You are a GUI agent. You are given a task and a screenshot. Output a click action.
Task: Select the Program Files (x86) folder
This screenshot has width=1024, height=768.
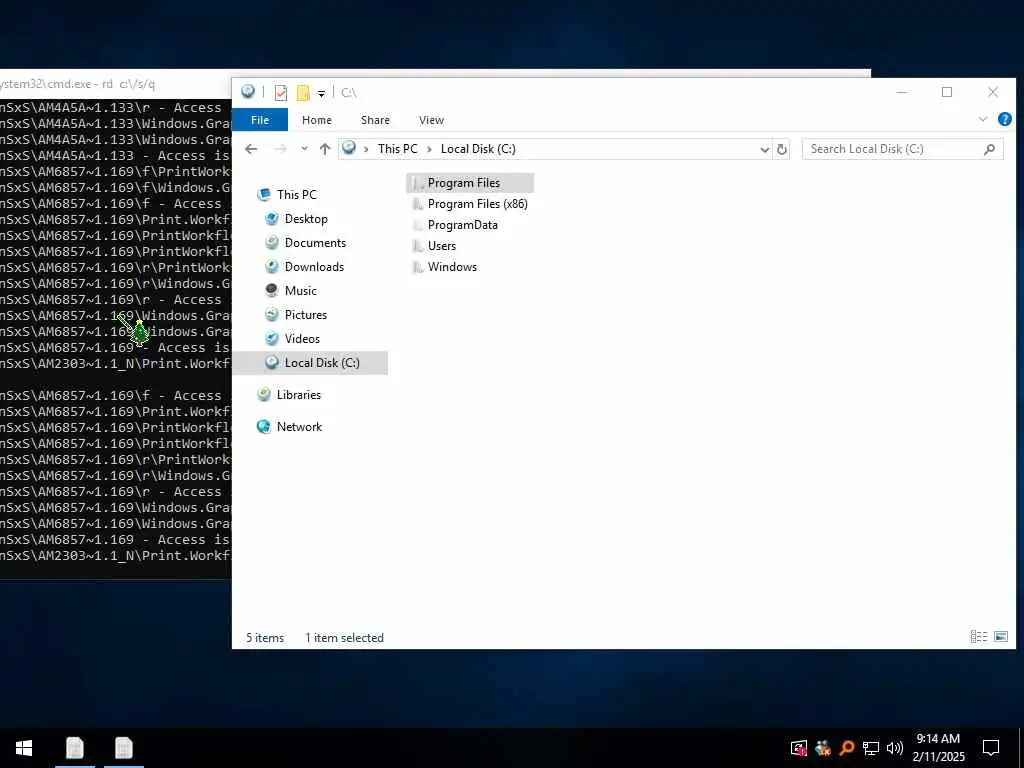[470, 204]
